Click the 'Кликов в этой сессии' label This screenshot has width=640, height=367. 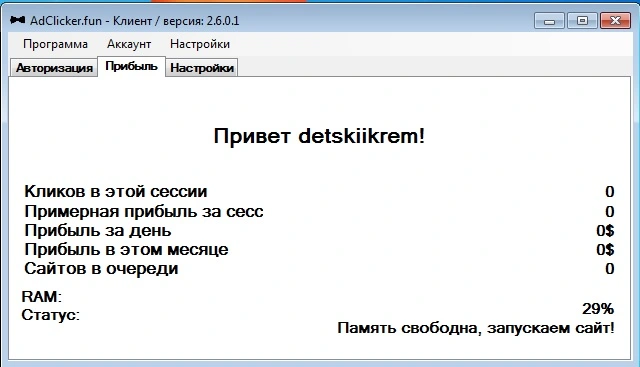116,191
